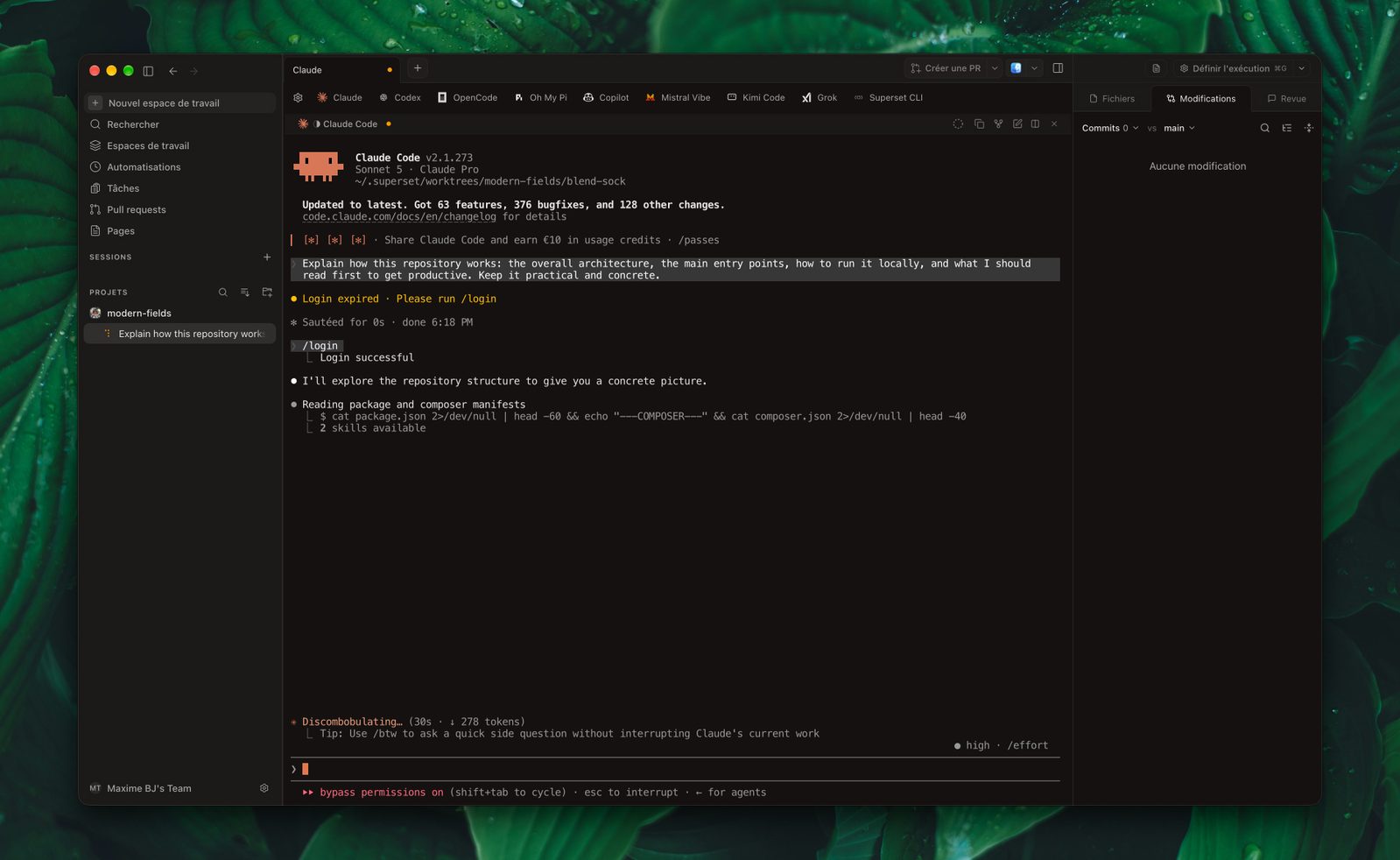The image size is (1400, 860).
Task: Click the edit pencil icon in pane header
Action: [x=1017, y=124]
